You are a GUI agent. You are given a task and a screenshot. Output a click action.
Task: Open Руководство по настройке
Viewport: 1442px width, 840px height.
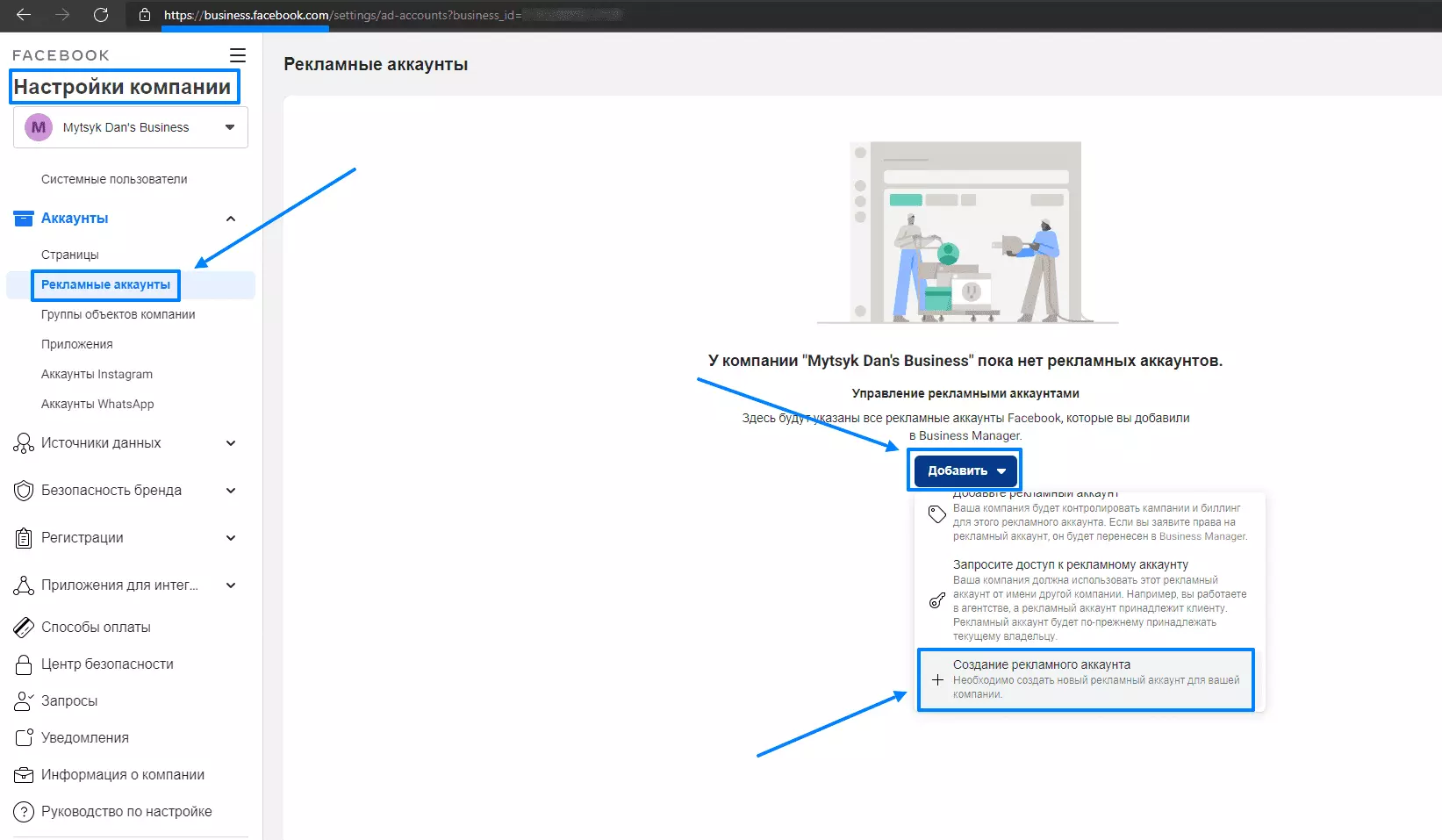(x=126, y=812)
